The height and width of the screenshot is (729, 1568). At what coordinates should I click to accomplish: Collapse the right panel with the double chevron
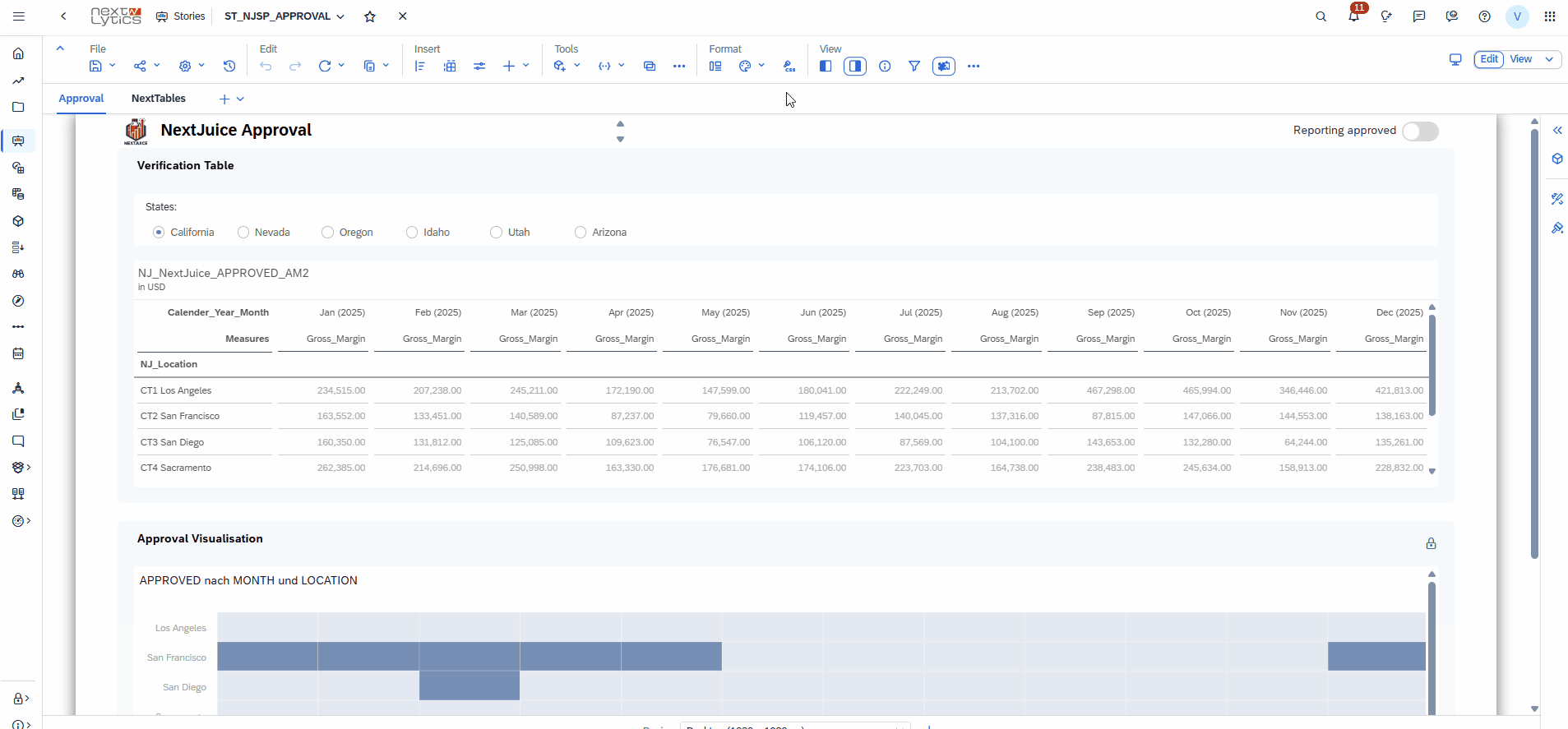click(x=1557, y=131)
